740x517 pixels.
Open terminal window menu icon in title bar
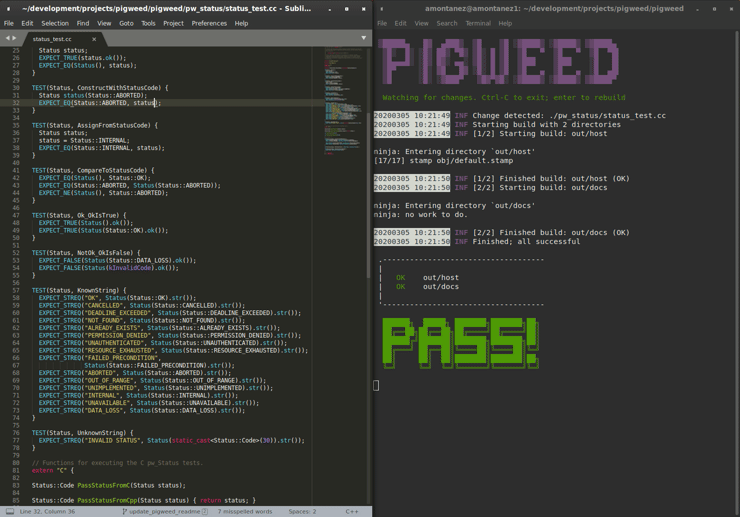(x=381, y=9)
